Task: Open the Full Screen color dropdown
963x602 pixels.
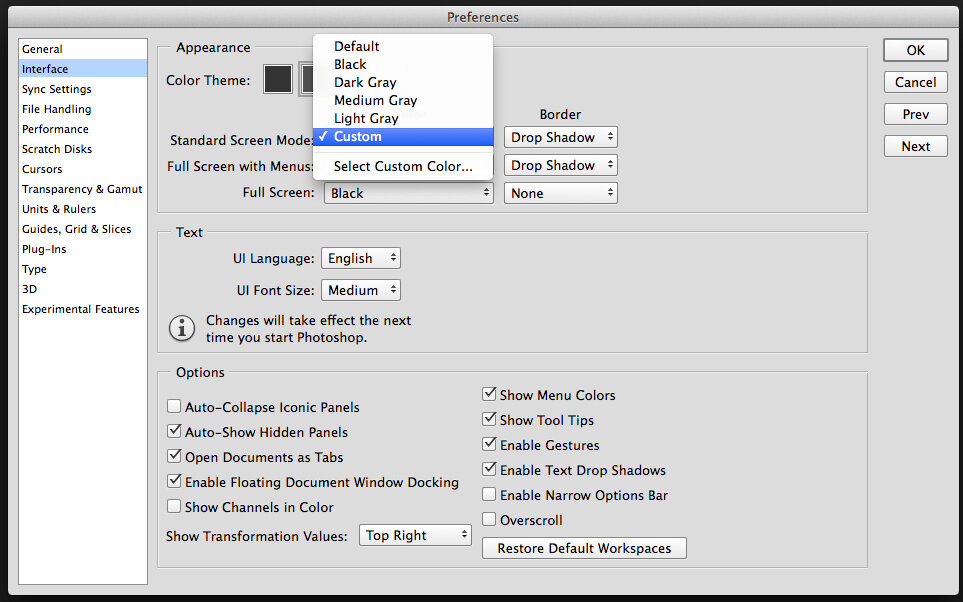Action: [409, 193]
